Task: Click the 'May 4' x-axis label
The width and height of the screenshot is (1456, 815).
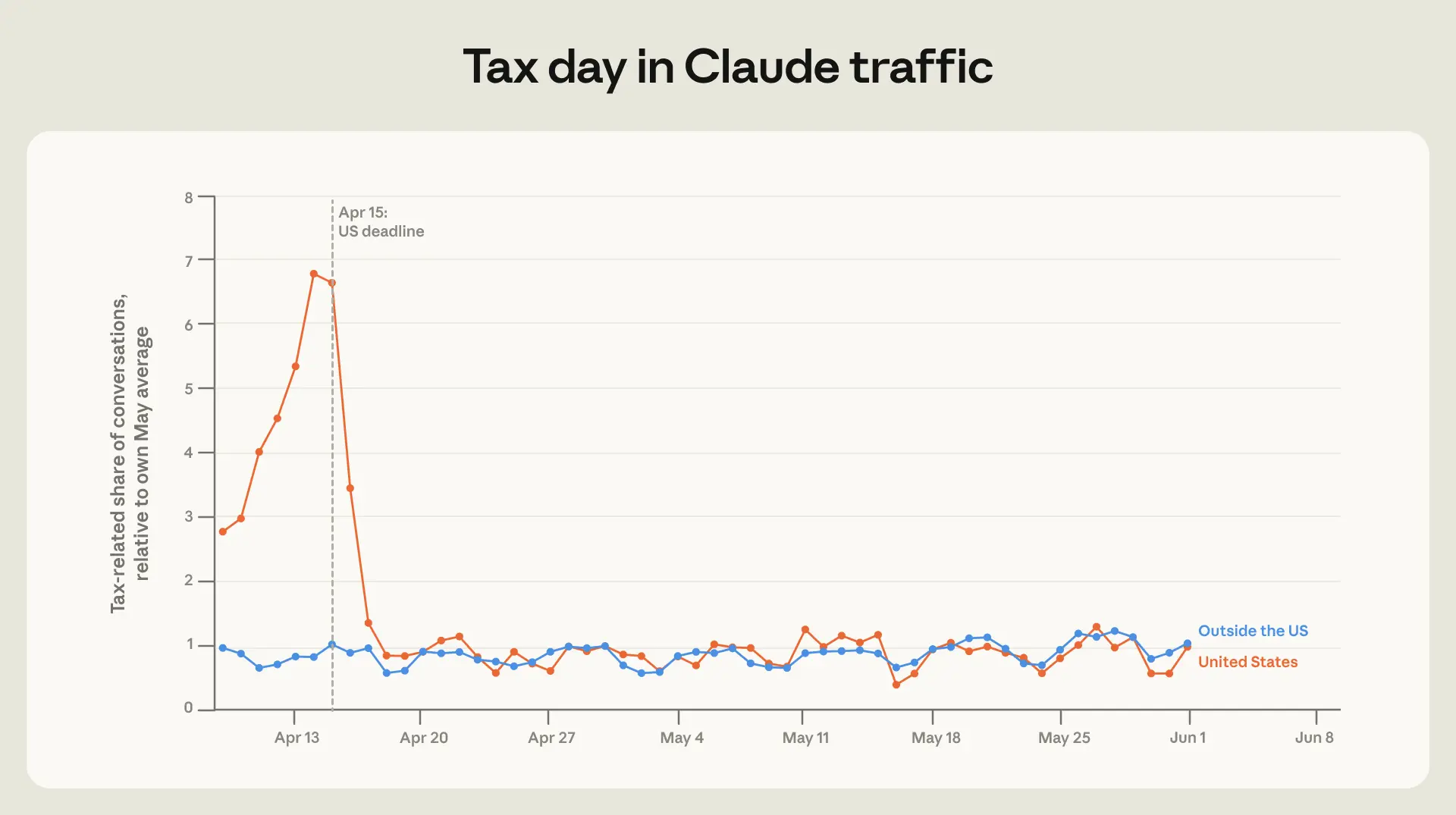Action: click(x=682, y=738)
